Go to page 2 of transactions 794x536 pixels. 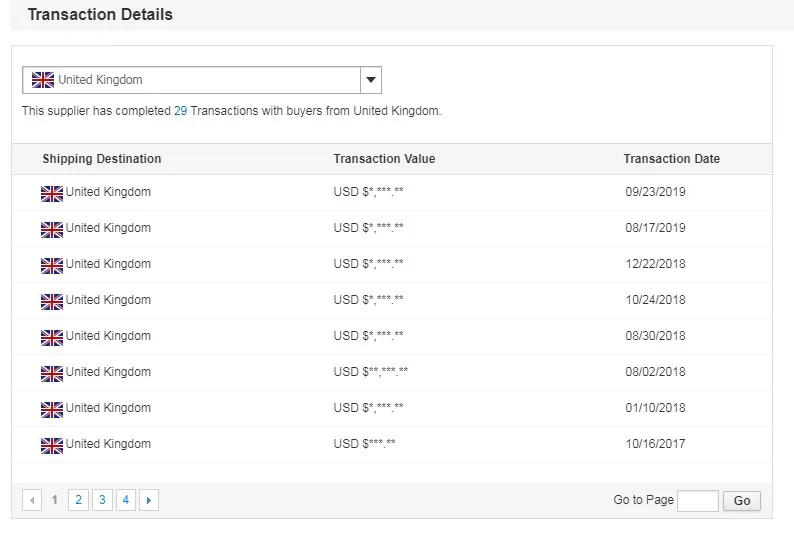point(78,500)
